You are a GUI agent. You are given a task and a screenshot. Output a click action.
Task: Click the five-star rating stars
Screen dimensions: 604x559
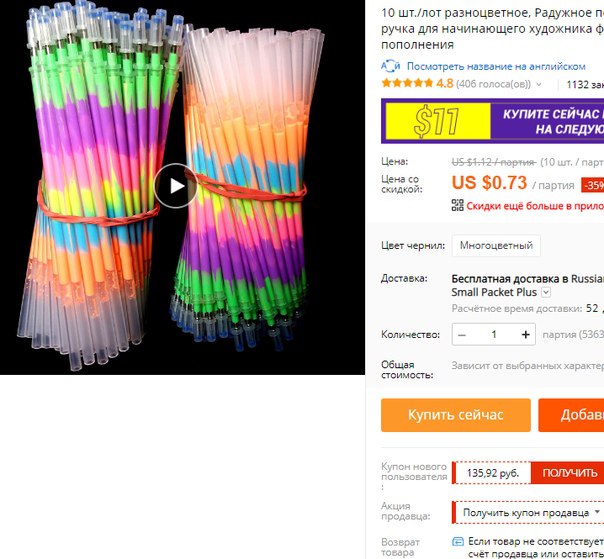pos(407,83)
